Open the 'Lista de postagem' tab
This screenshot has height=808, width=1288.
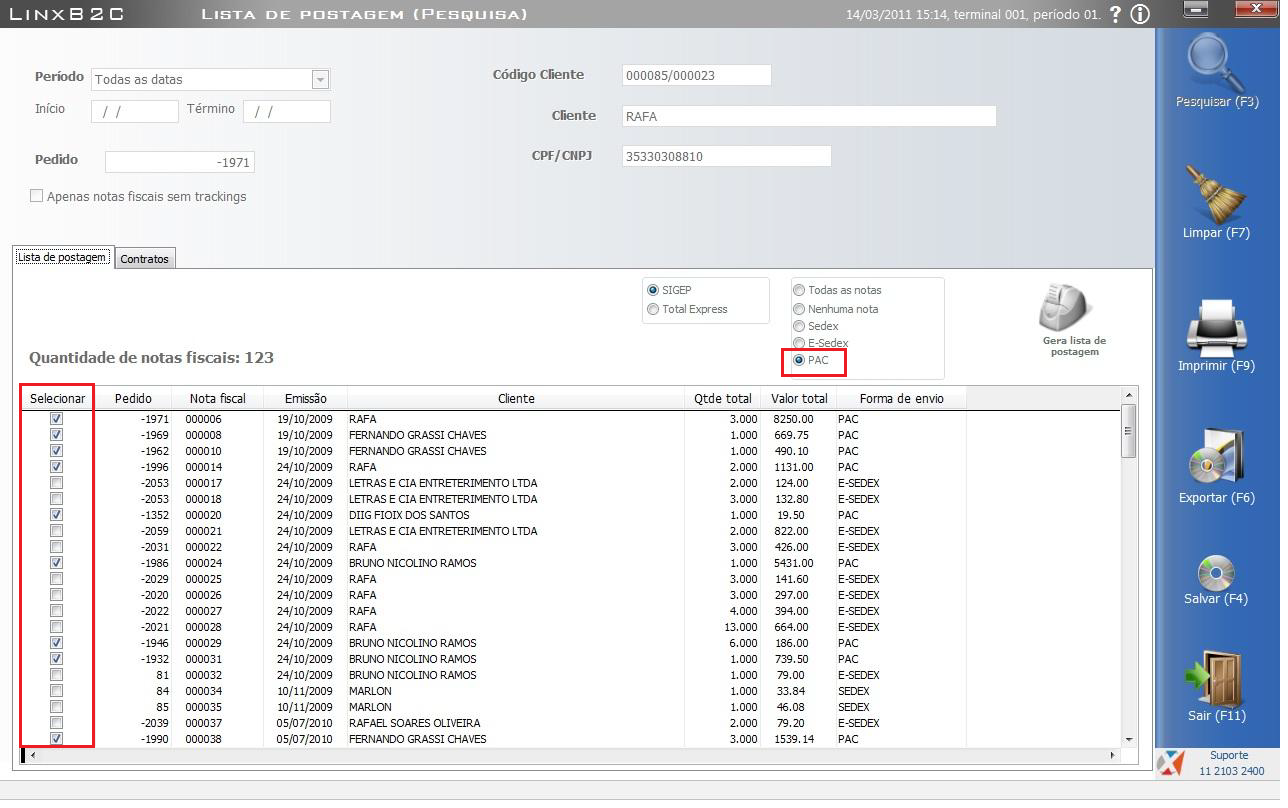[x=63, y=257]
